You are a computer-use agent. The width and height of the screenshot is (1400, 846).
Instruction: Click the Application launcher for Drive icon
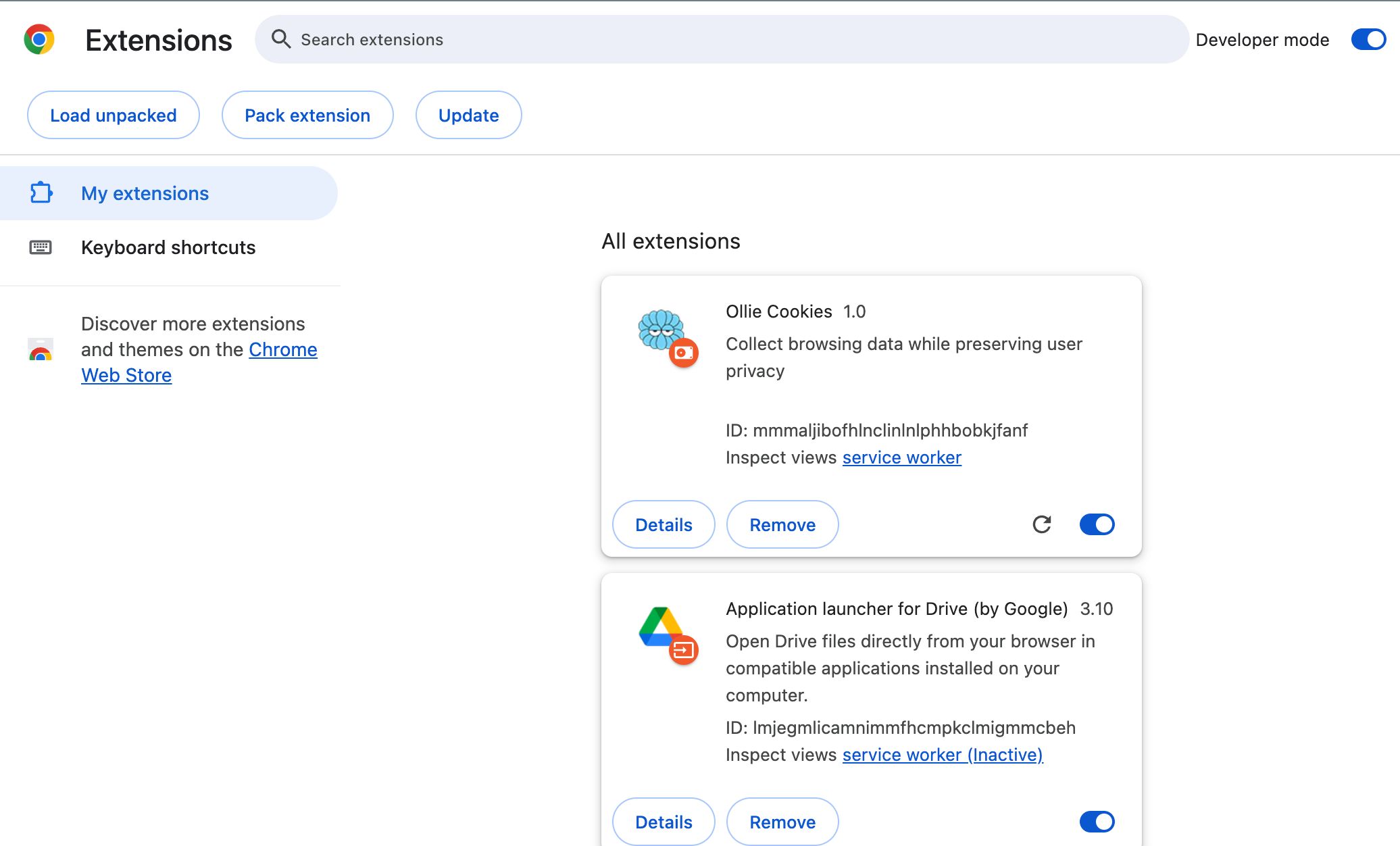(x=661, y=626)
